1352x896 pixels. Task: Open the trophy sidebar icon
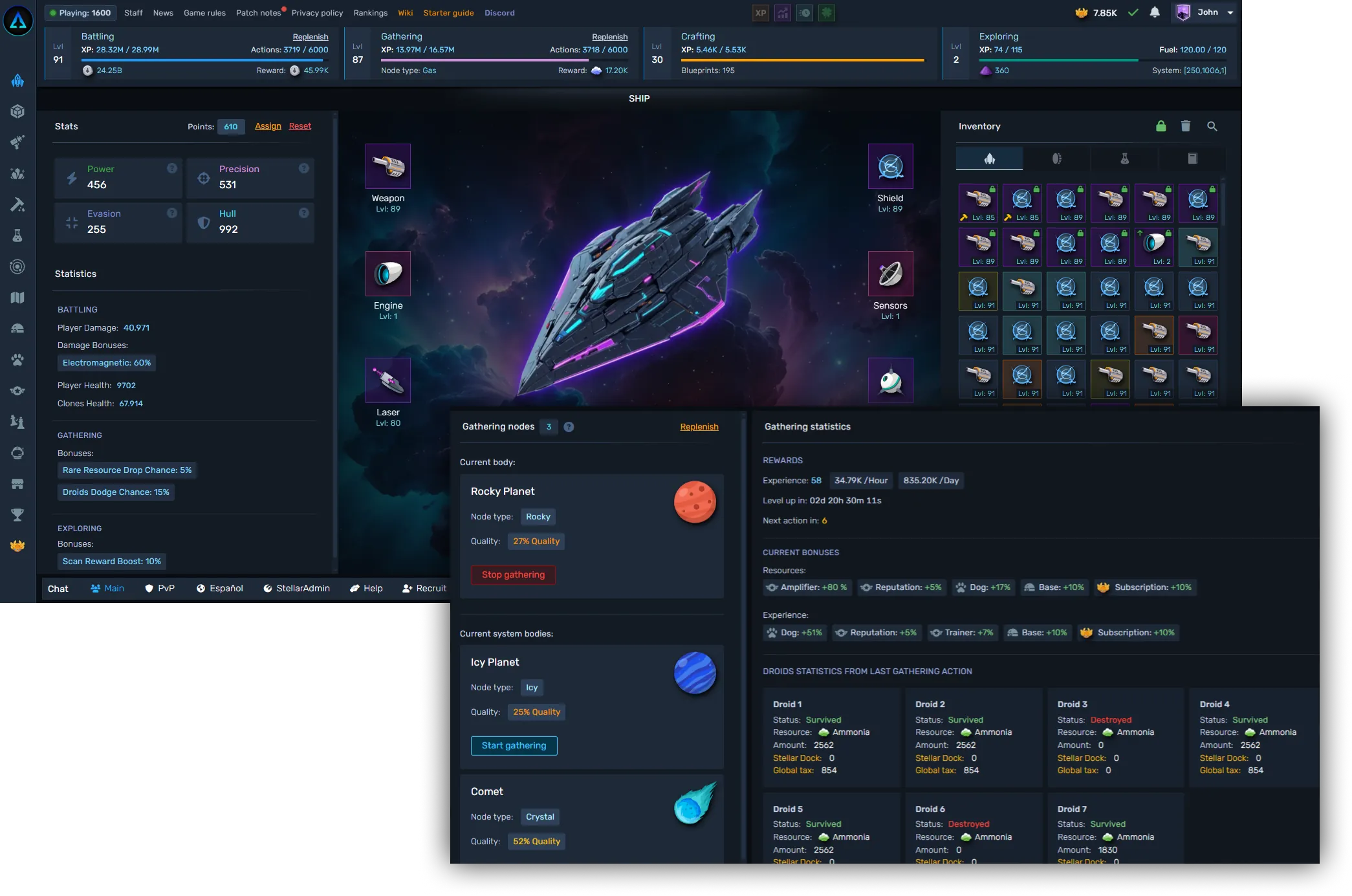[x=17, y=515]
